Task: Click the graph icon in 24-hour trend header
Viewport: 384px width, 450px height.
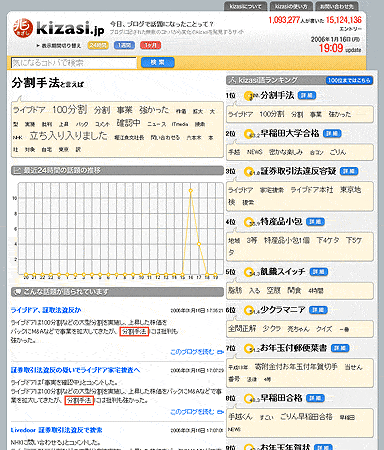Action: tap(17, 171)
